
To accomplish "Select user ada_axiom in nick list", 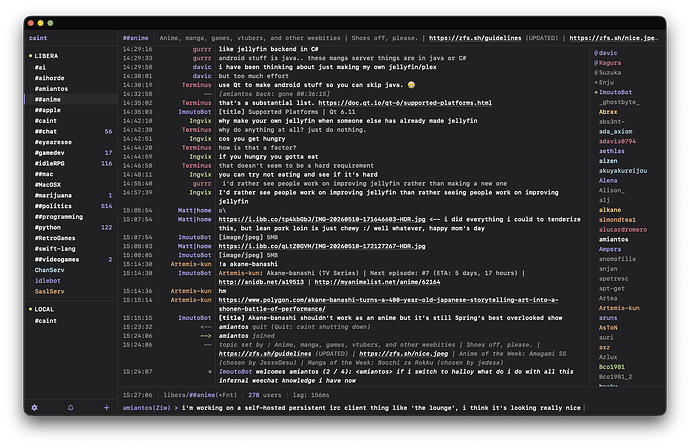I will 615,132.
